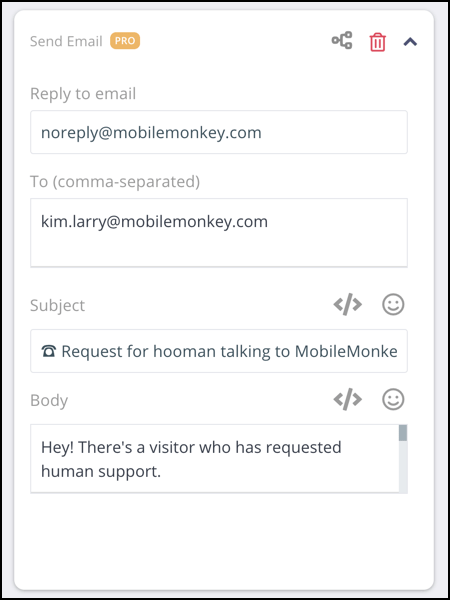Click the telephone emoji in Subject text
Viewport: 450px width, 600px height.
point(49,351)
